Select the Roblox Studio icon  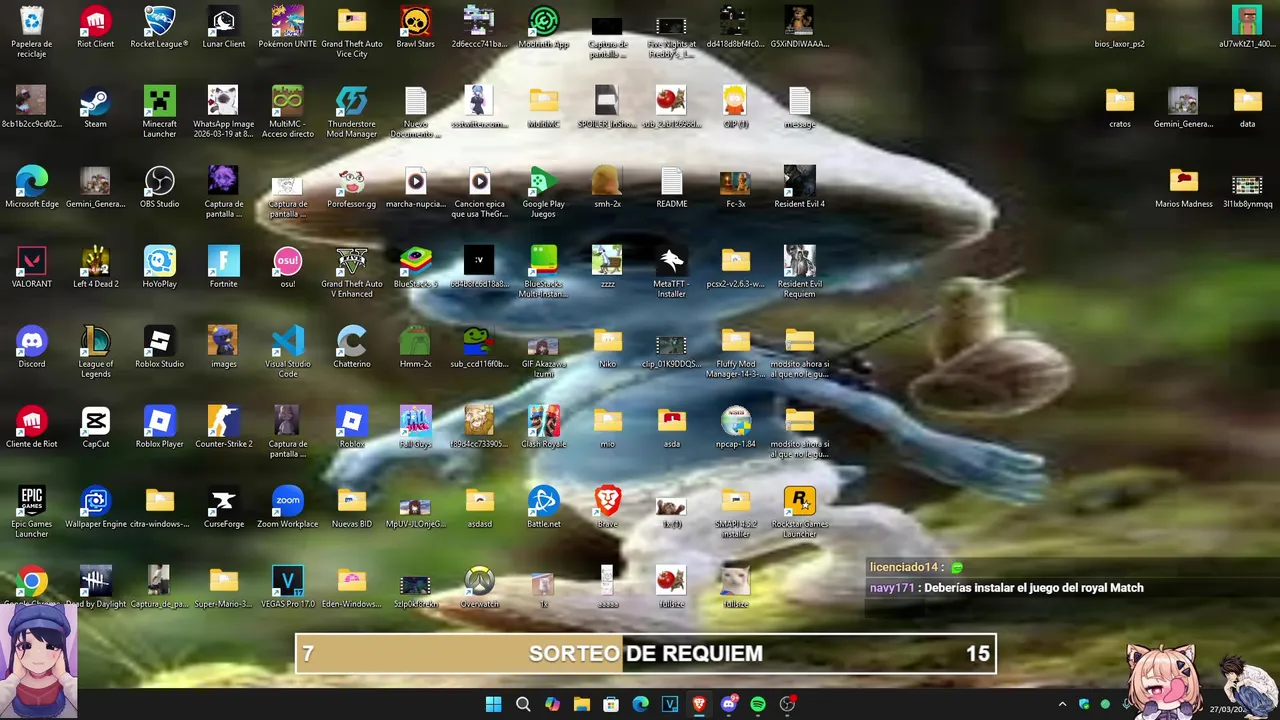click(x=160, y=347)
